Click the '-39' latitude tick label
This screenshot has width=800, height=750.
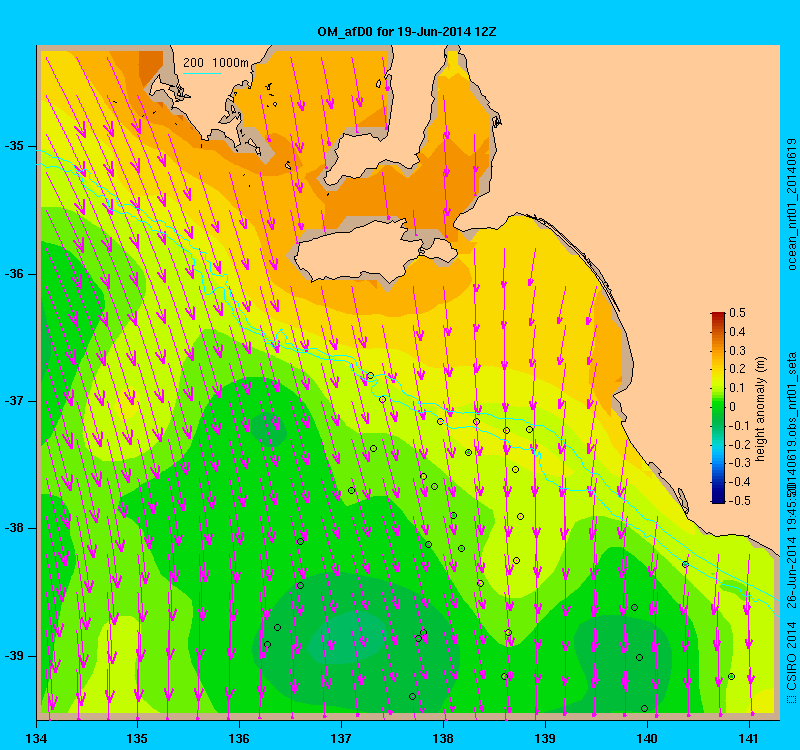14,656
